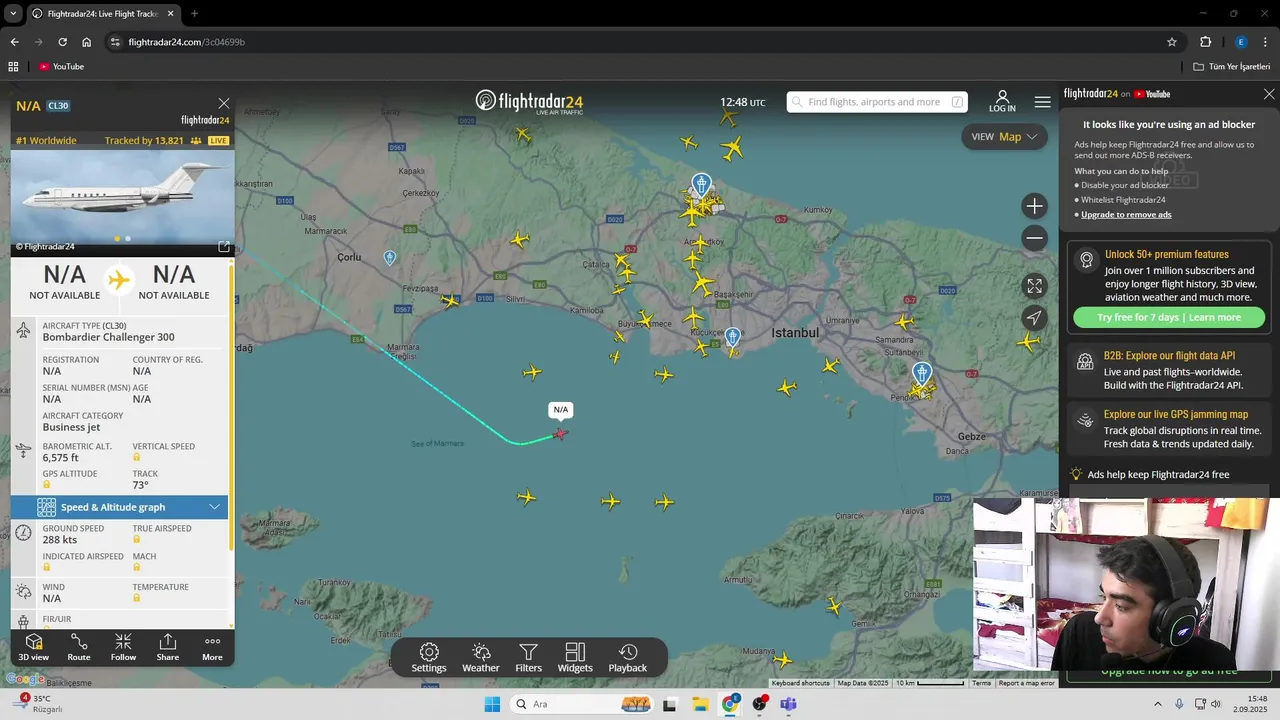Zoom in on the map
This screenshot has height=720, width=1280.
tap(1035, 206)
